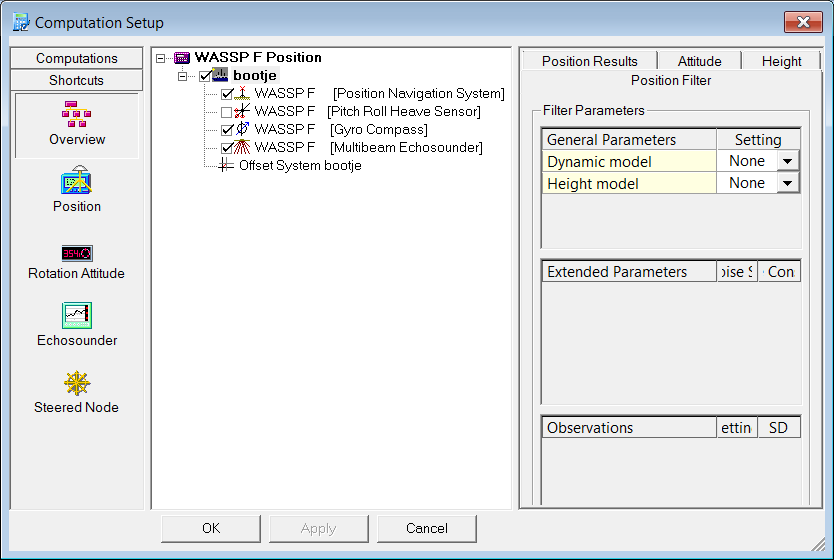Click the Filter Parameters group label
The width and height of the screenshot is (834, 560).
tap(594, 110)
